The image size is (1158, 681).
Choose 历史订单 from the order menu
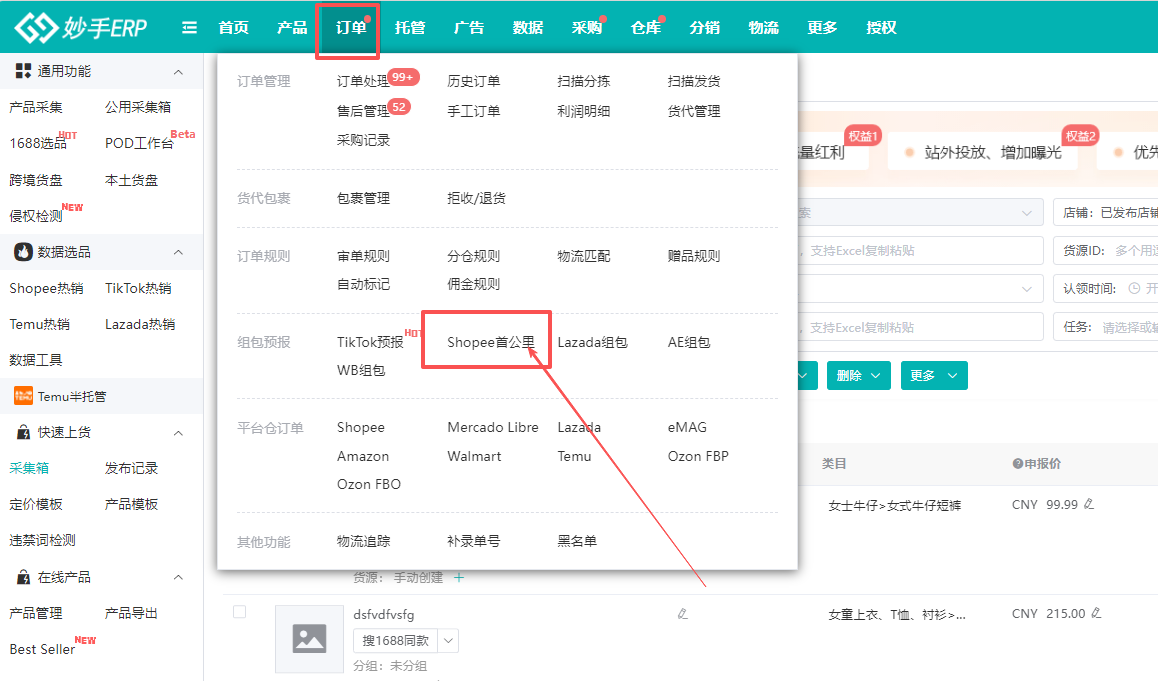[x=473, y=81]
